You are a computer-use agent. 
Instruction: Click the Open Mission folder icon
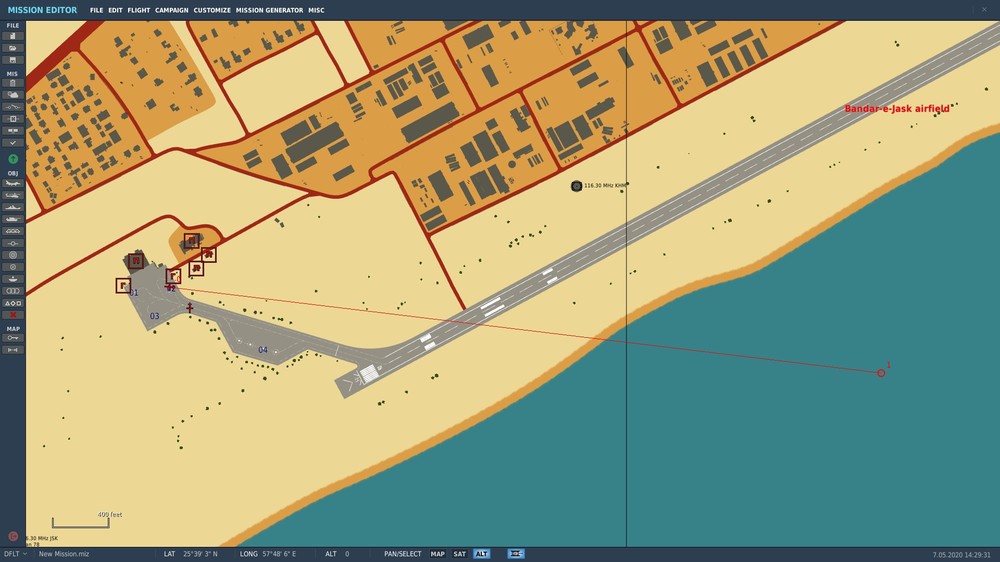point(13,48)
